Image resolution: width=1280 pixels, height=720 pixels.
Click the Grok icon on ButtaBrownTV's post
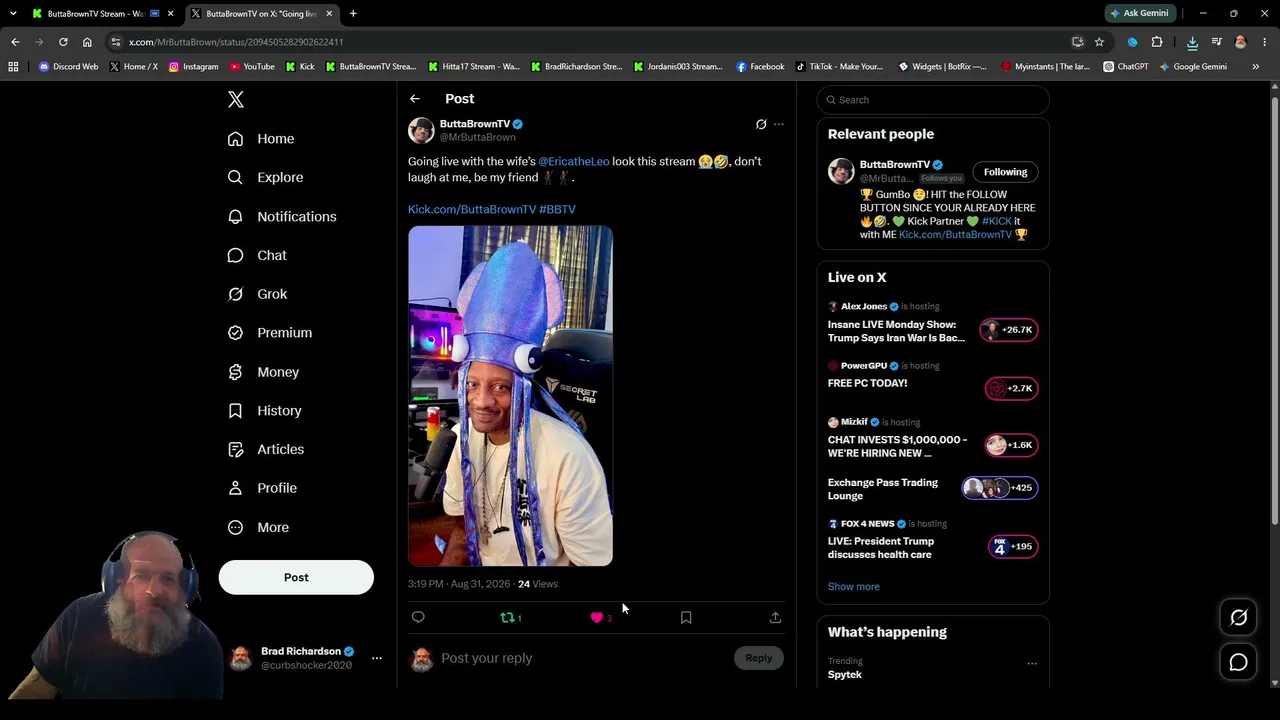(761, 124)
